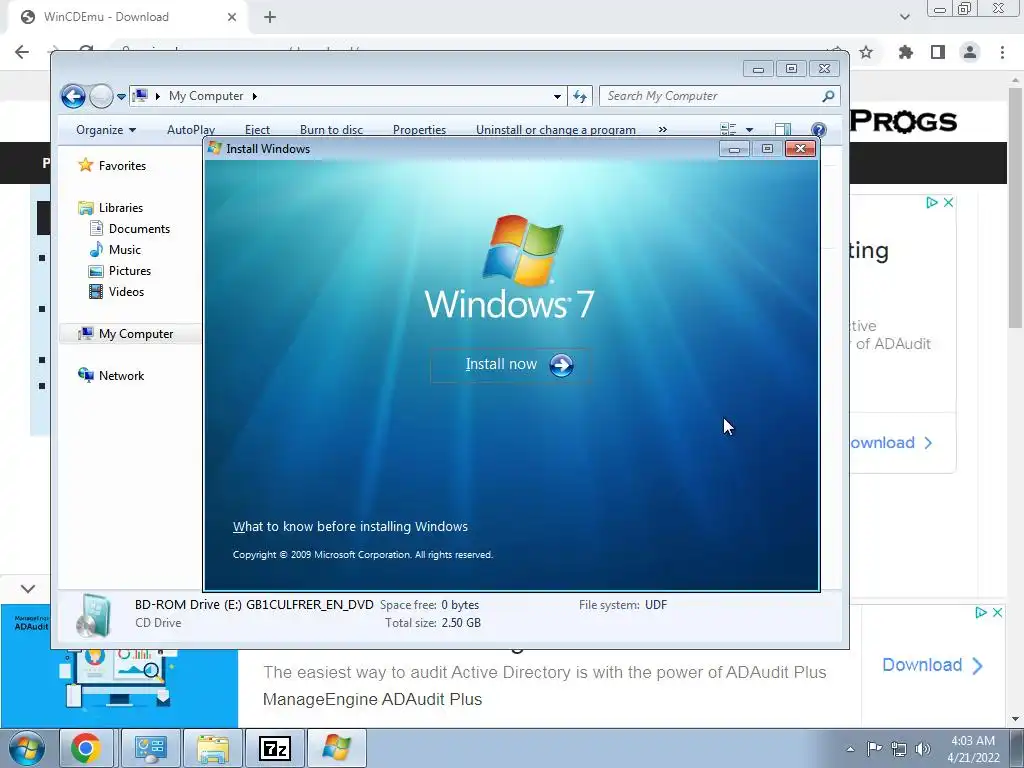Open What to know before installing Windows
Screen dimensions: 1024x768
pyautogui.click(x=350, y=526)
